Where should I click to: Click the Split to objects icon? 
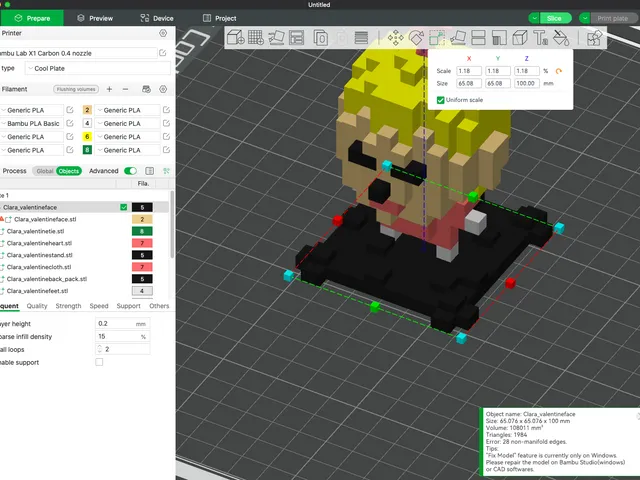tap(320, 38)
